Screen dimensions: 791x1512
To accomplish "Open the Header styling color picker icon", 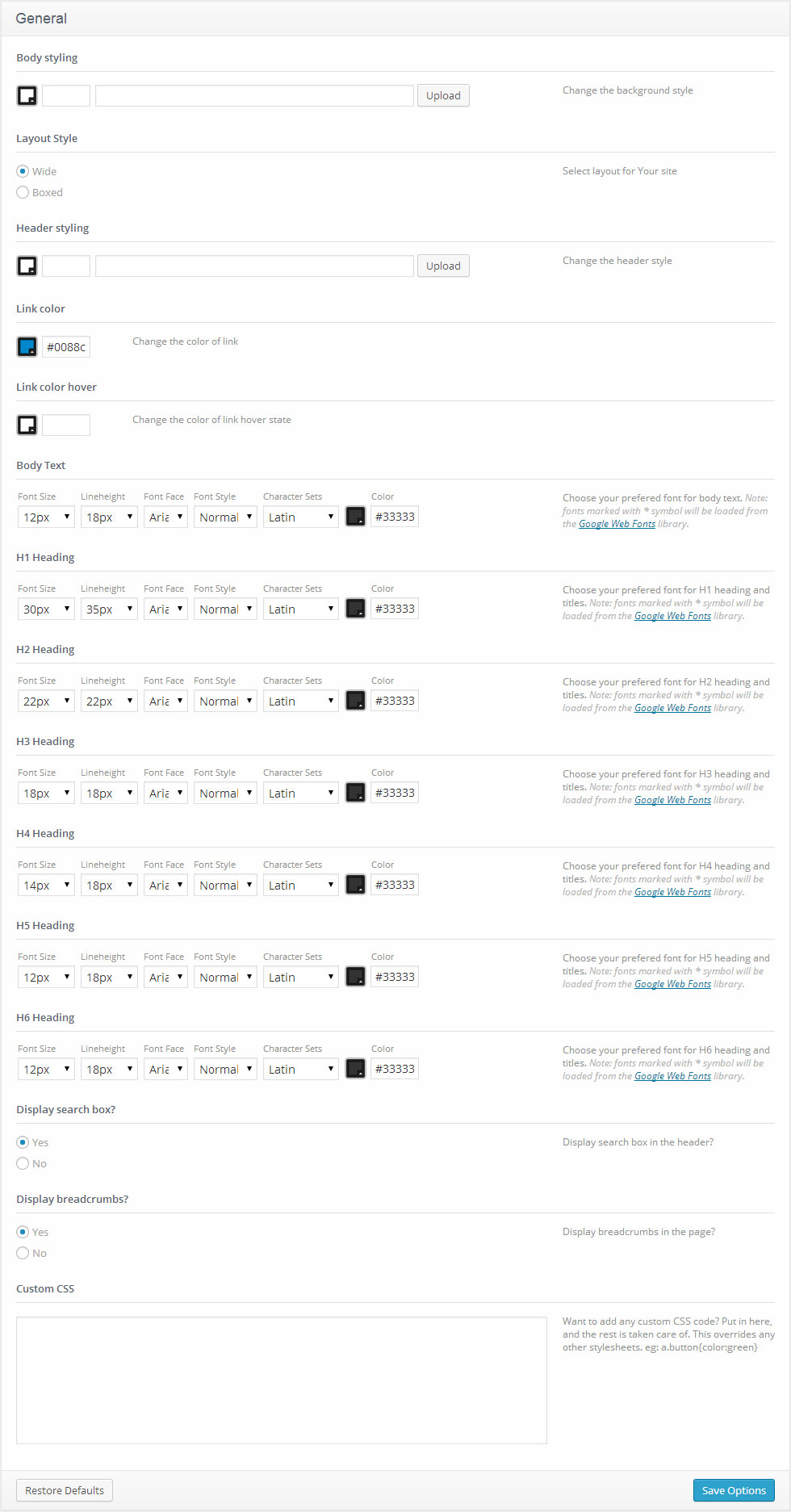I will coord(27,266).
